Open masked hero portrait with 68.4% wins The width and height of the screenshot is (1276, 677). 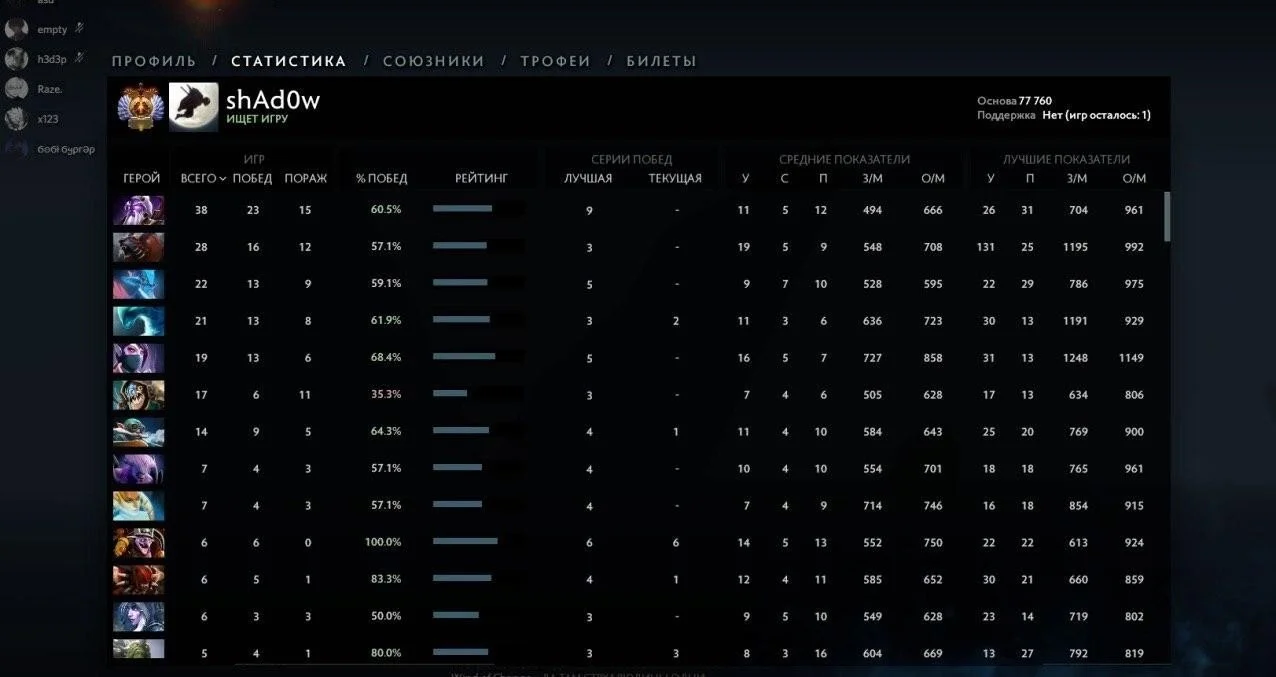pos(138,358)
